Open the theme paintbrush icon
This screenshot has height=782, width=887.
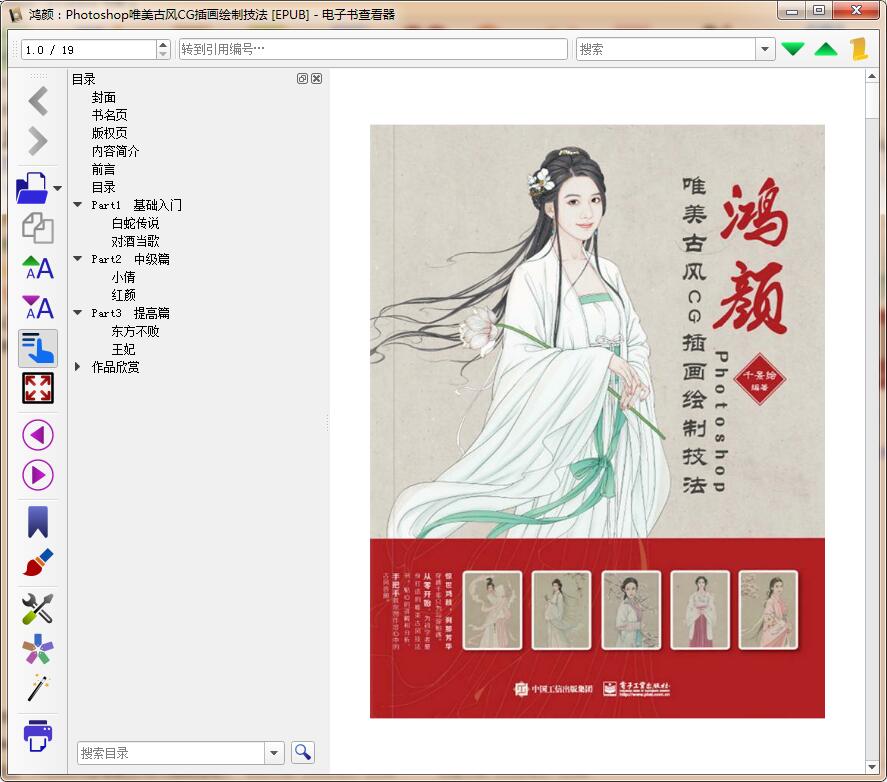click(38, 562)
